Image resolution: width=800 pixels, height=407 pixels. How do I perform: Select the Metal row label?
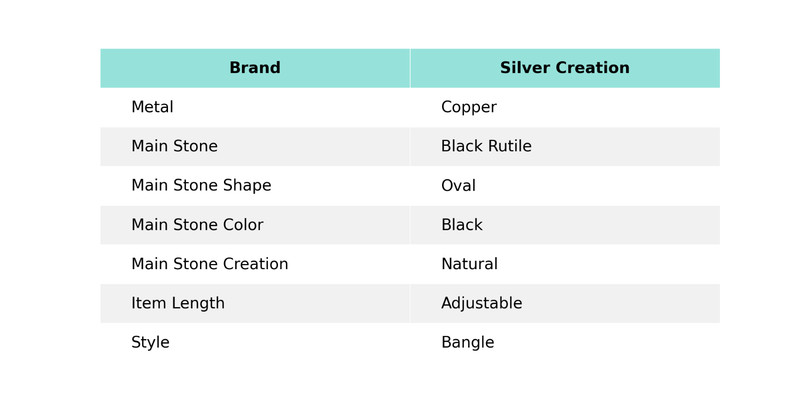pyautogui.click(x=152, y=107)
